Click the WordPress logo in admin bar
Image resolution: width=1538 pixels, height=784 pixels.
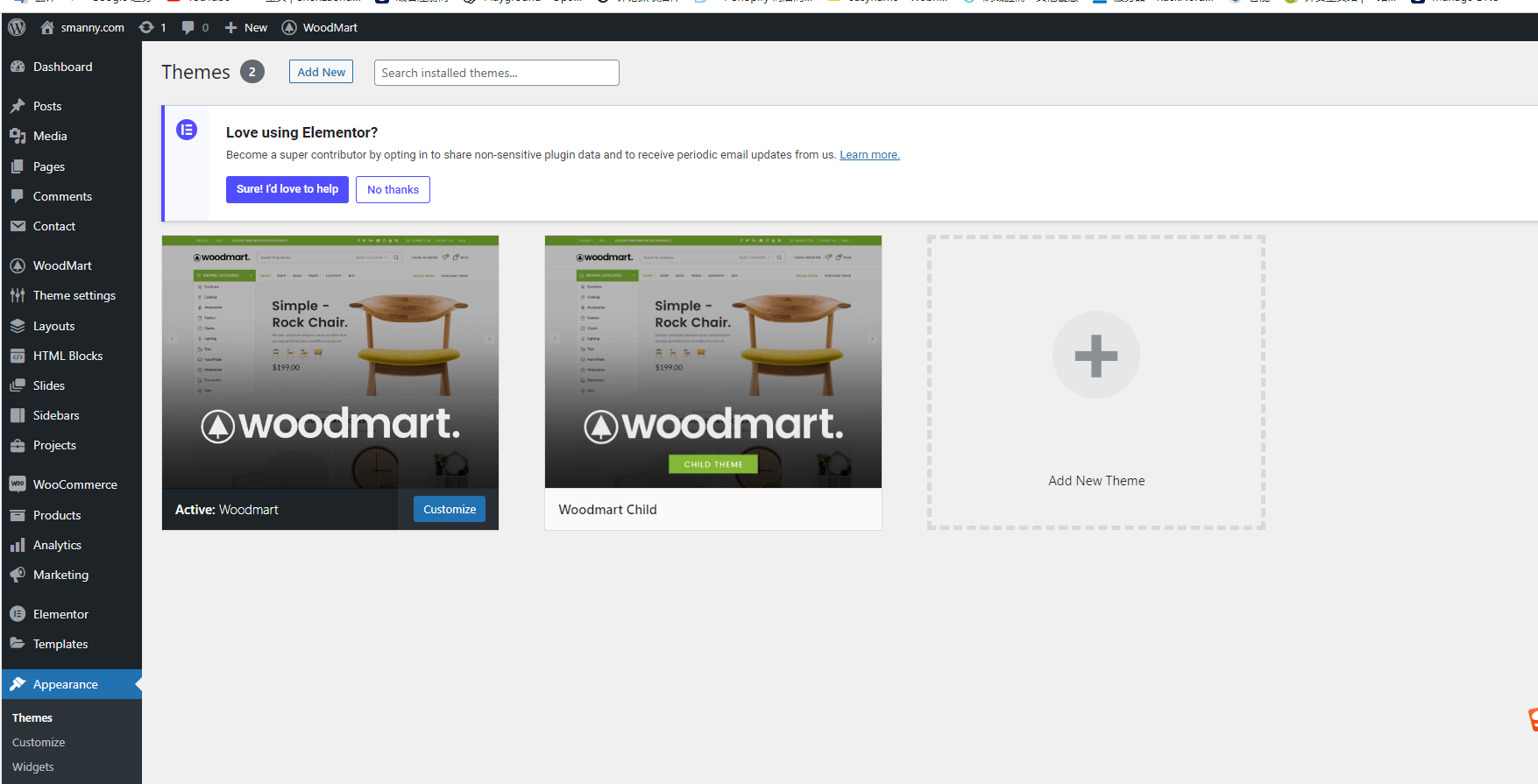pos(17,27)
